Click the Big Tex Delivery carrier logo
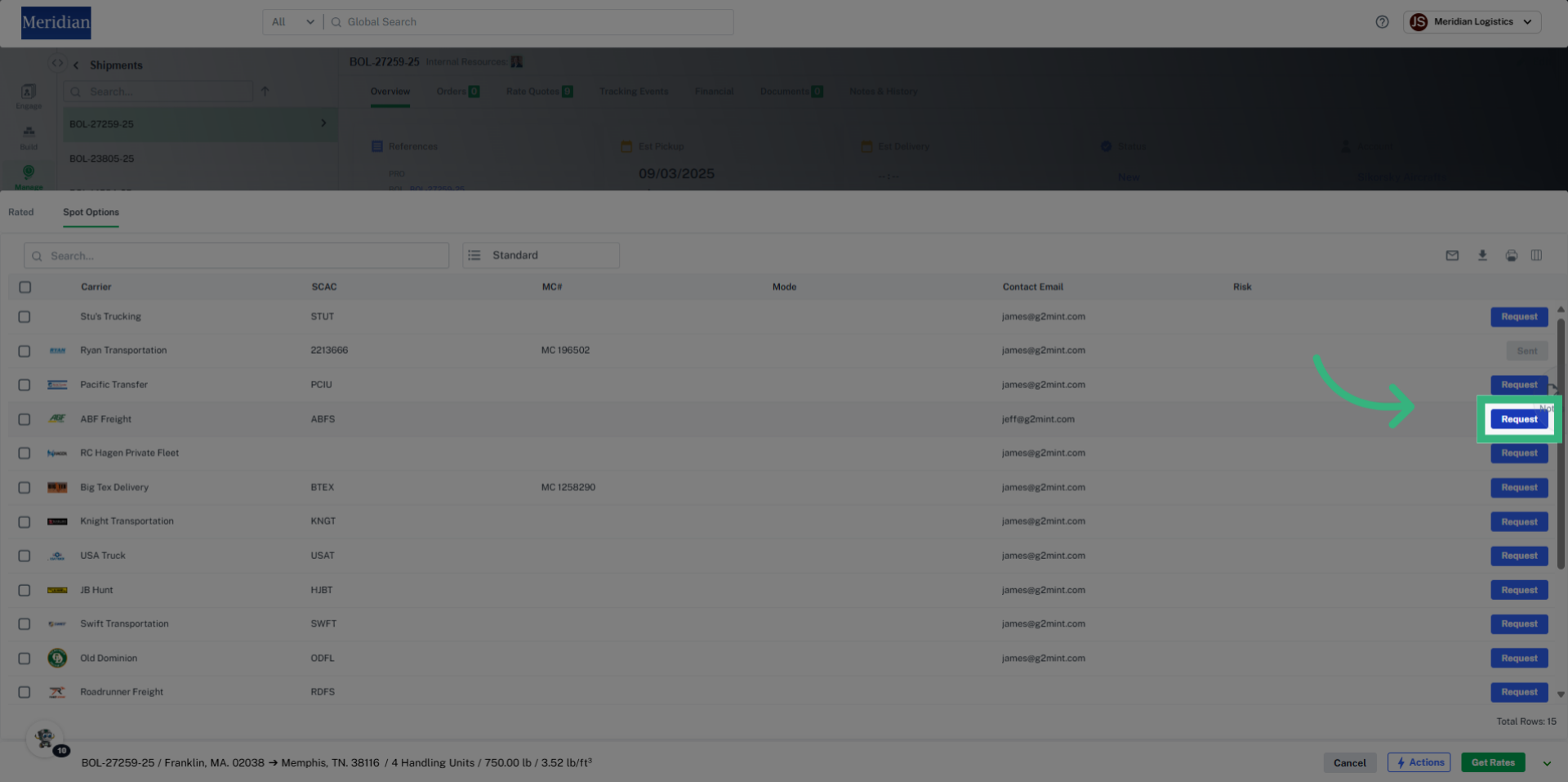Viewport: 1568px width, 782px height. [x=57, y=488]
